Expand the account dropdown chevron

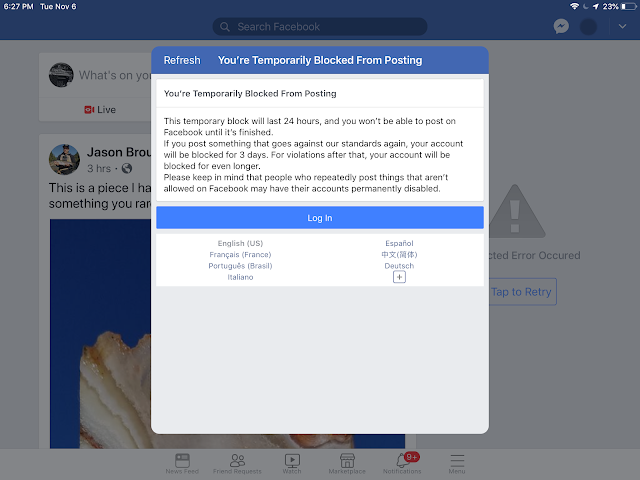[622, 27]
